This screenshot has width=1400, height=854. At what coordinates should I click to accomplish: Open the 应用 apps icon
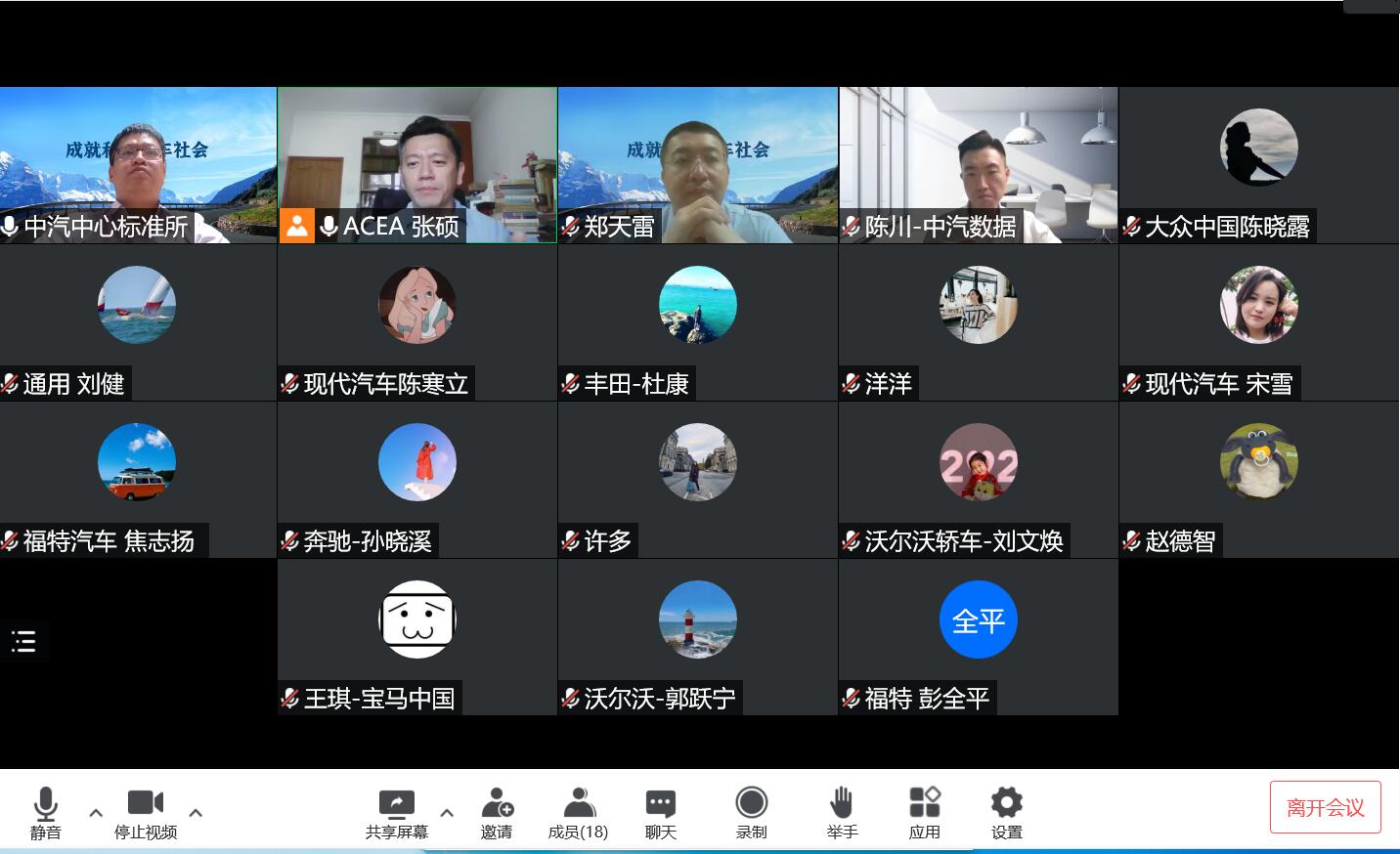[x=924, y=804]
